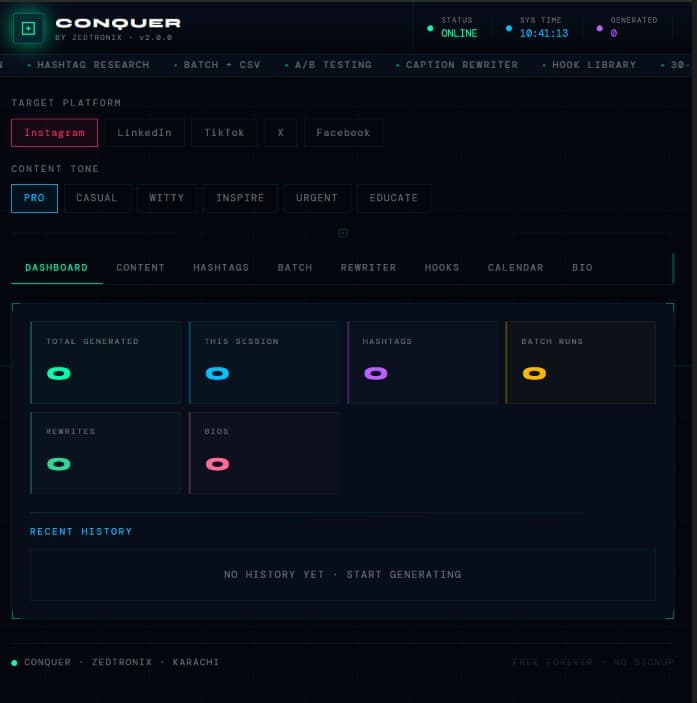Open the HOOKS tab
697x703 pixels.
(x=442, y=268)
